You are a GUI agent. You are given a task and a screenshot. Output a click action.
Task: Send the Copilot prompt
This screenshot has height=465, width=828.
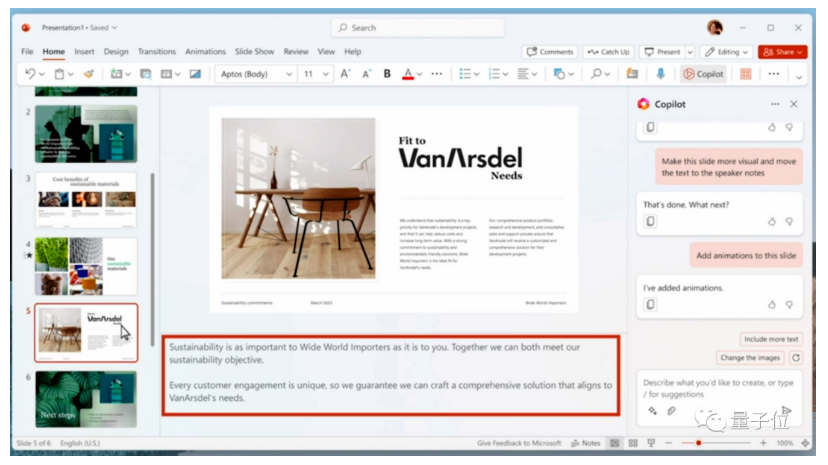(786, 410)
